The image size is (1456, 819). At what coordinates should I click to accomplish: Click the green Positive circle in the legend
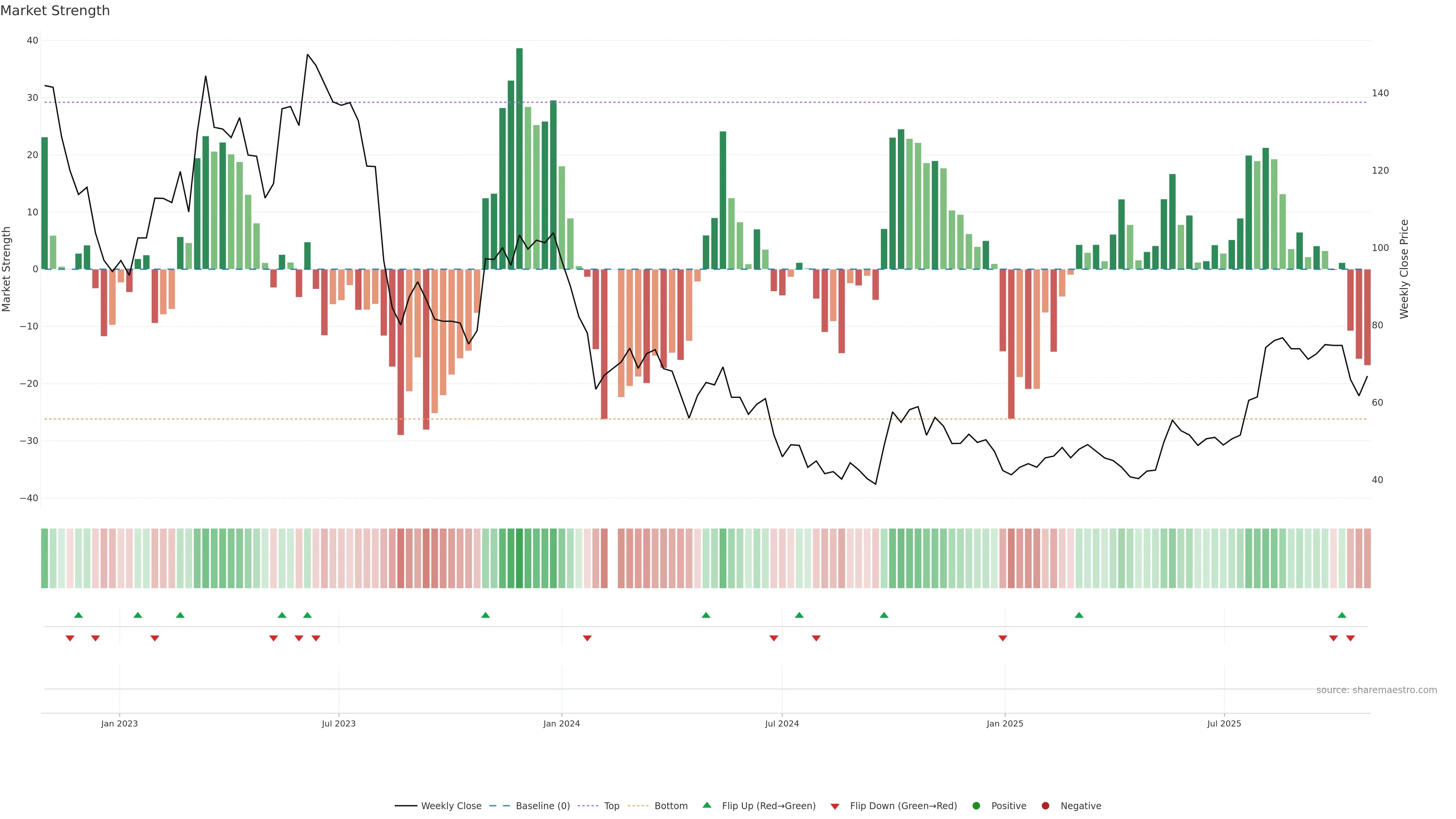point(976,805)
